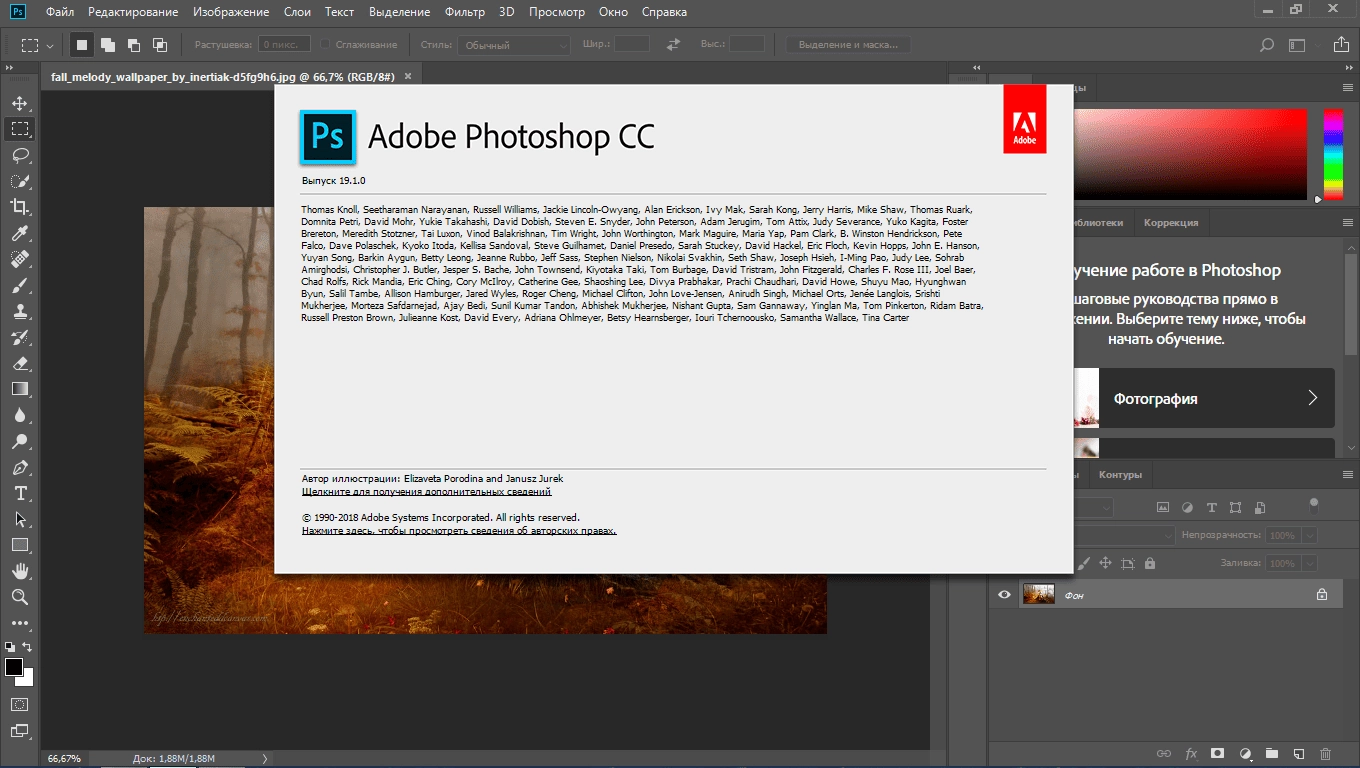The image size is (1360, 768).
Task: Toggle Lock All padlock in Layers panel
Action: [x=1150, y=563]
